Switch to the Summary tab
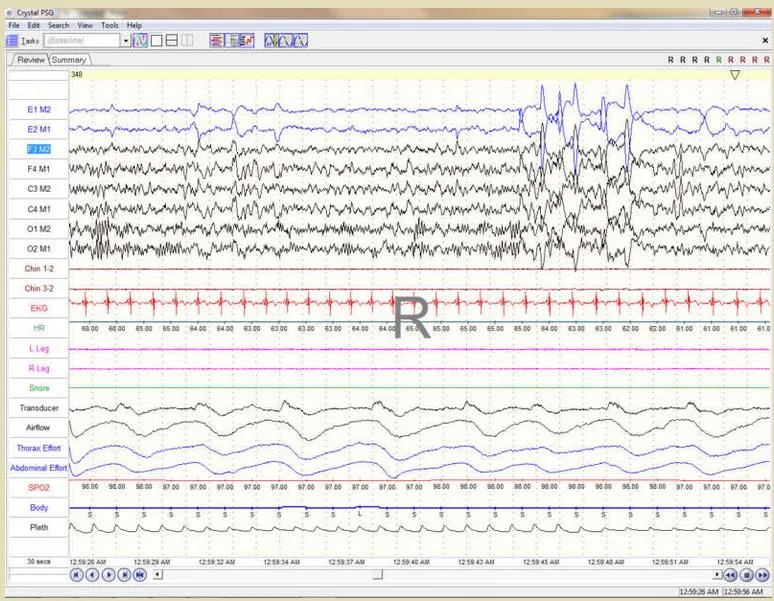 [x=69, y=60]
